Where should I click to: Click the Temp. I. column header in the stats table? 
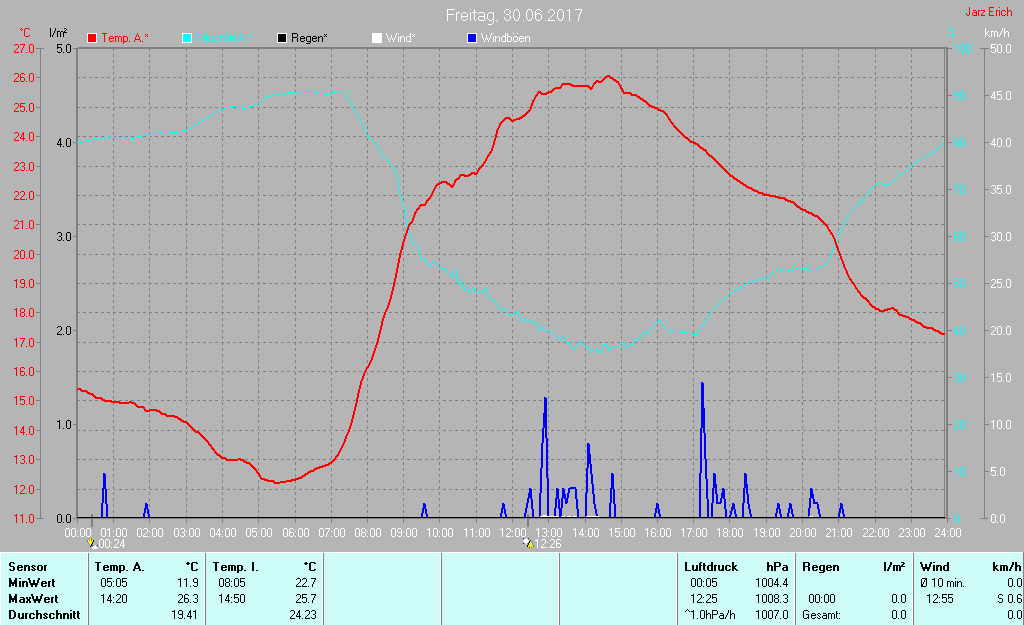point(236,567)
